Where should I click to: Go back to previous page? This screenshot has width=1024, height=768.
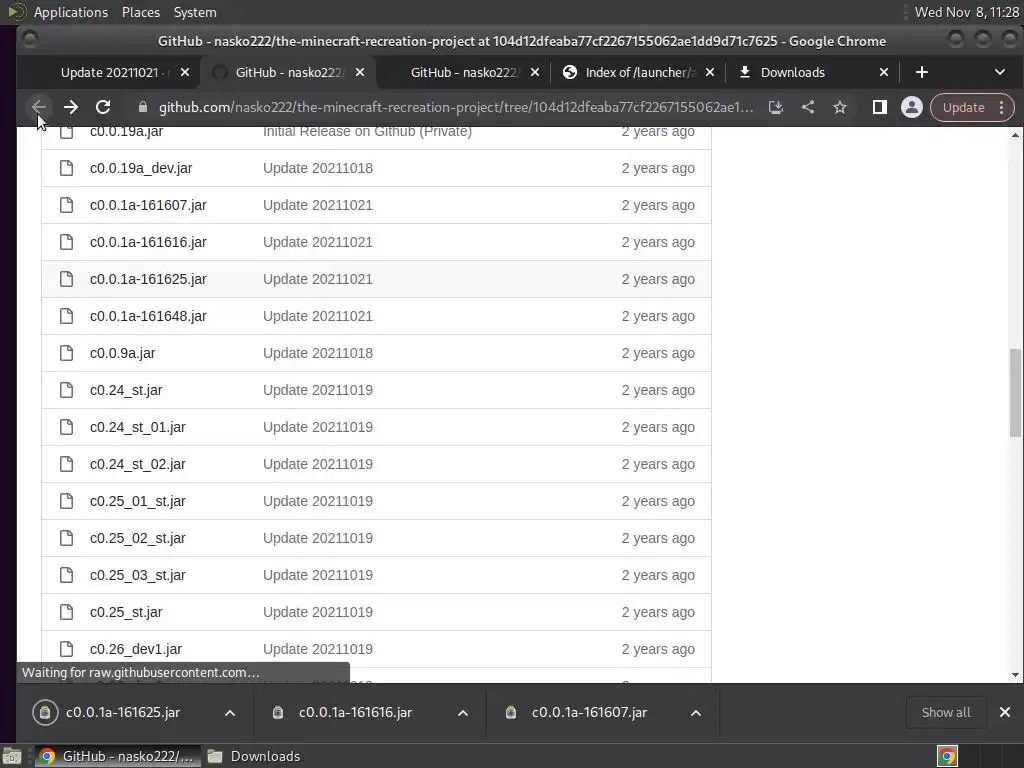[39, 107]
